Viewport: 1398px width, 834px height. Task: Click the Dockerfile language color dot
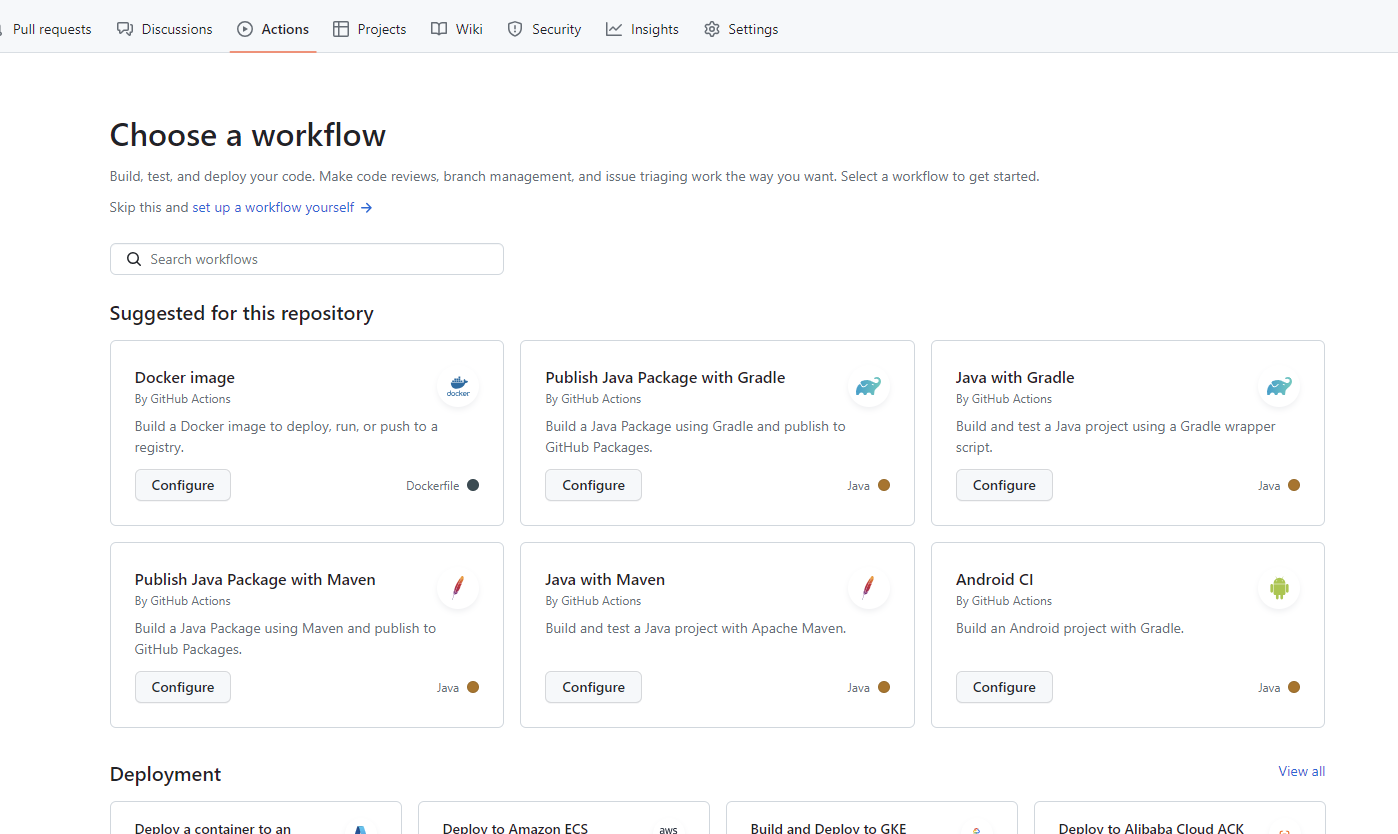click(473, 485)
